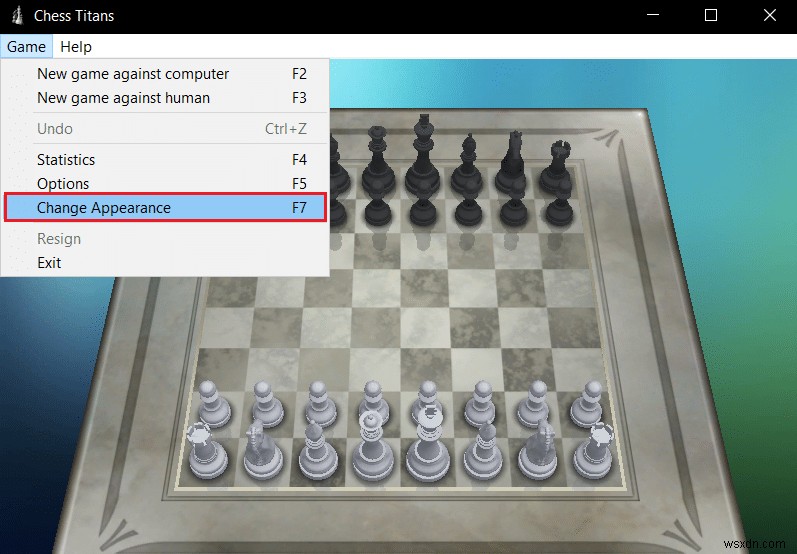Screen dimensions: 797x554
Task: Click the Chess Titans title bar icon
Action: [x=18, y=15]
